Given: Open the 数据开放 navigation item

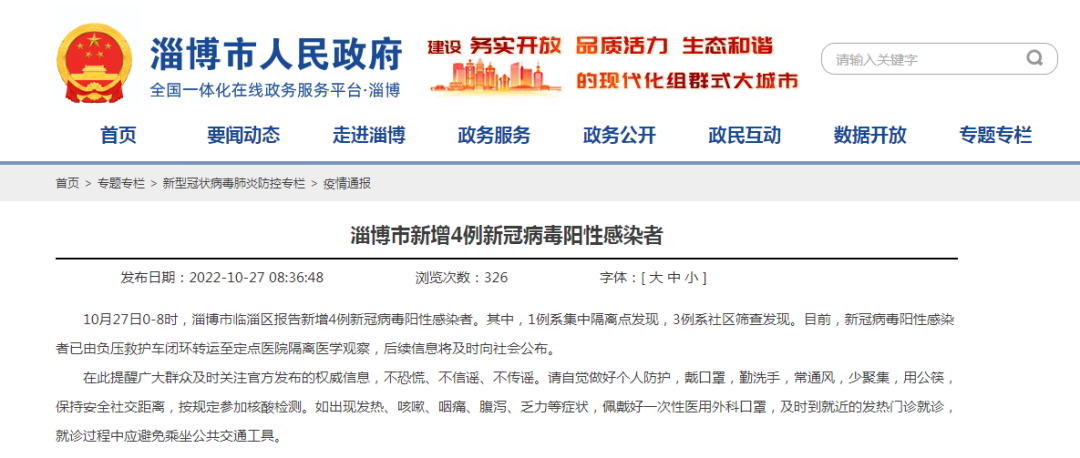Looking at the screenshot, I should (870, 135).
